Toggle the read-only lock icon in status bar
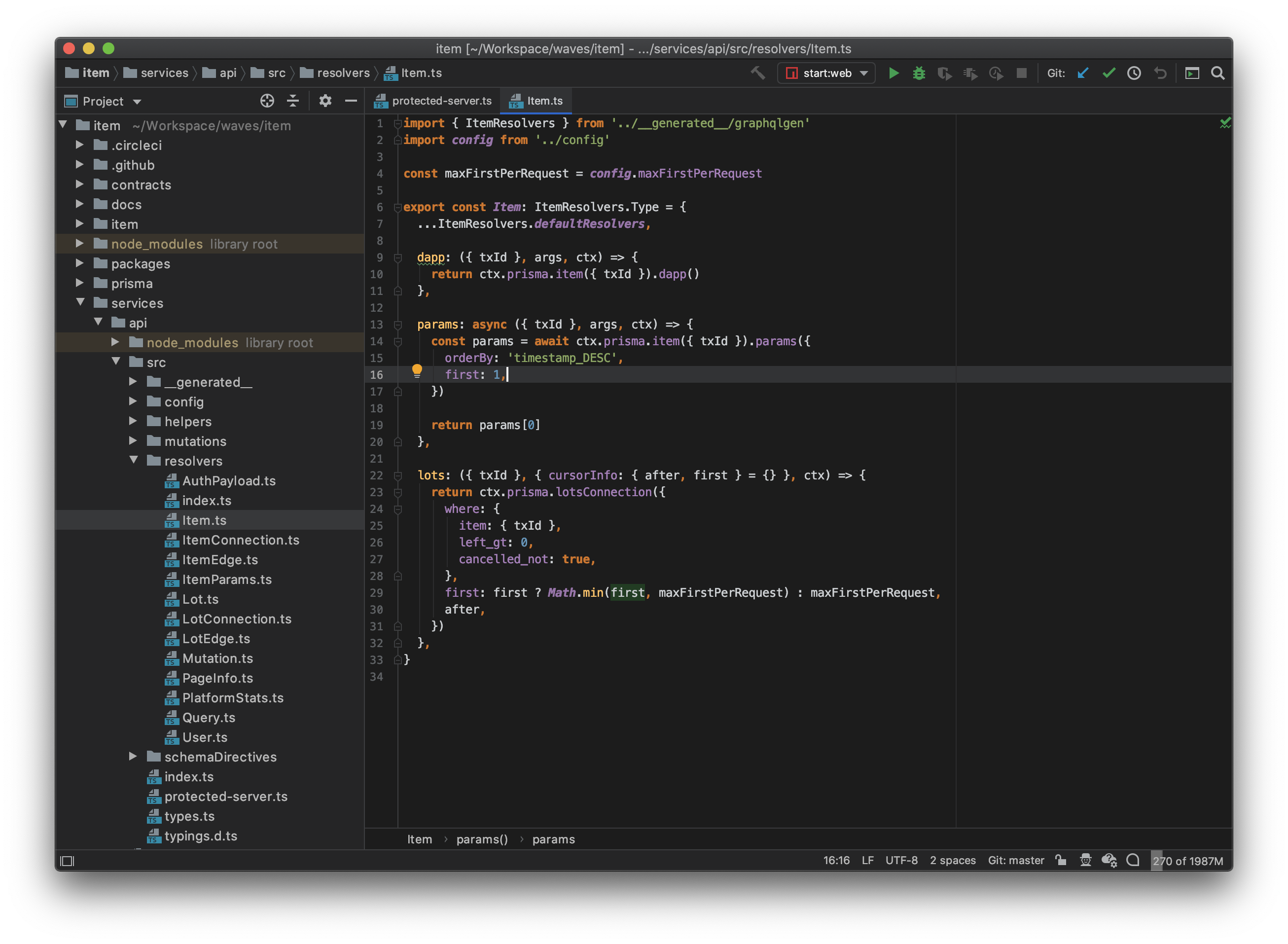 1061,860
